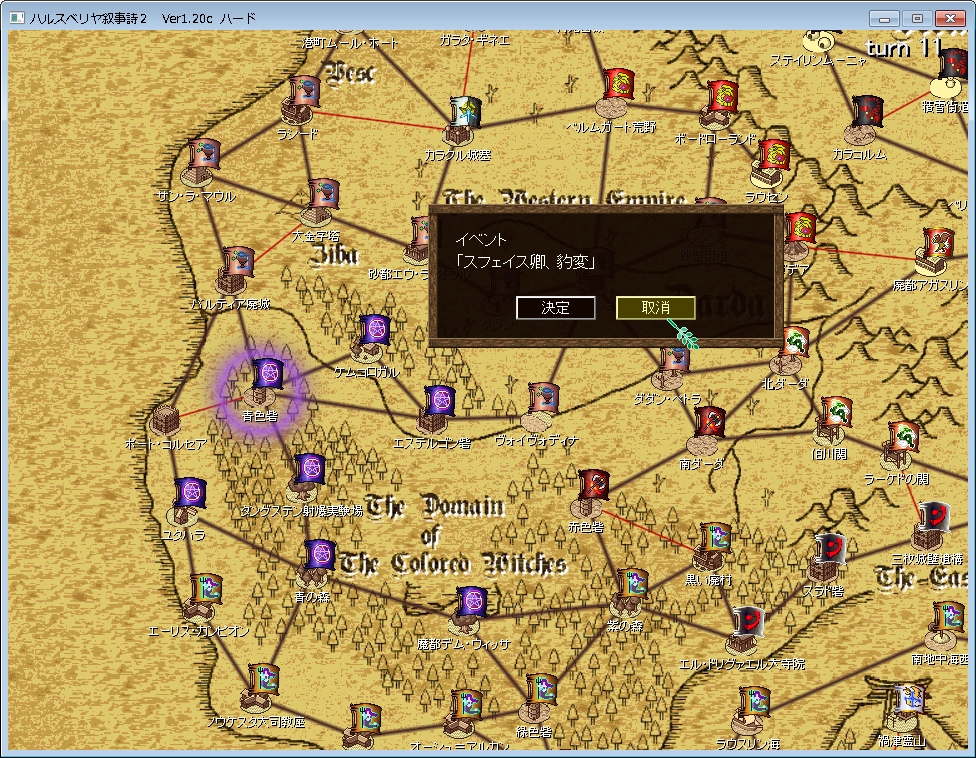Screen dimensions: 976x758
Task: Select バルティア廃城 ruined castle flag
Action: click(238, 263)
